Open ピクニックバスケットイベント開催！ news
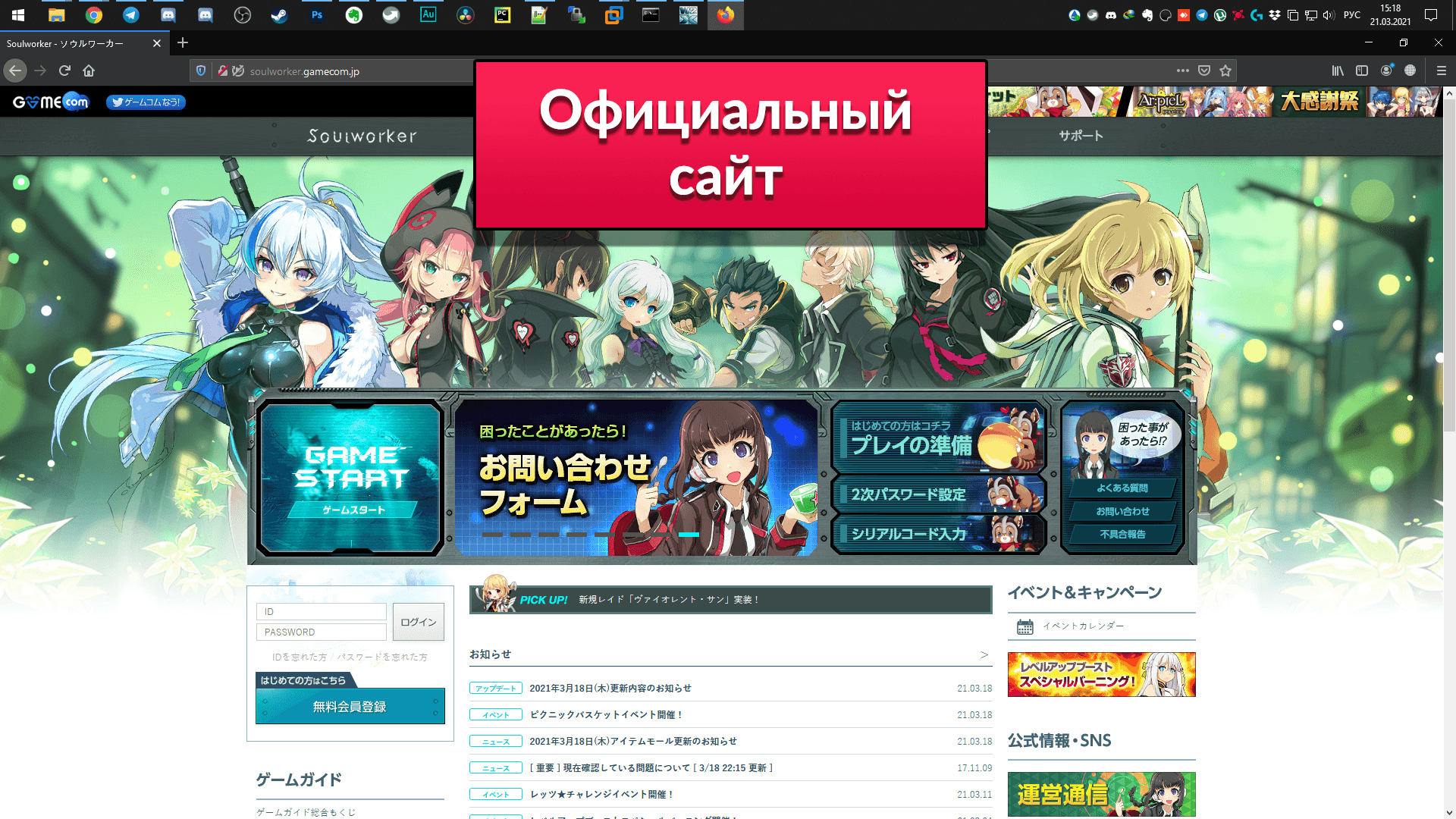This screenshot has height=819, width=1456. 607,715
